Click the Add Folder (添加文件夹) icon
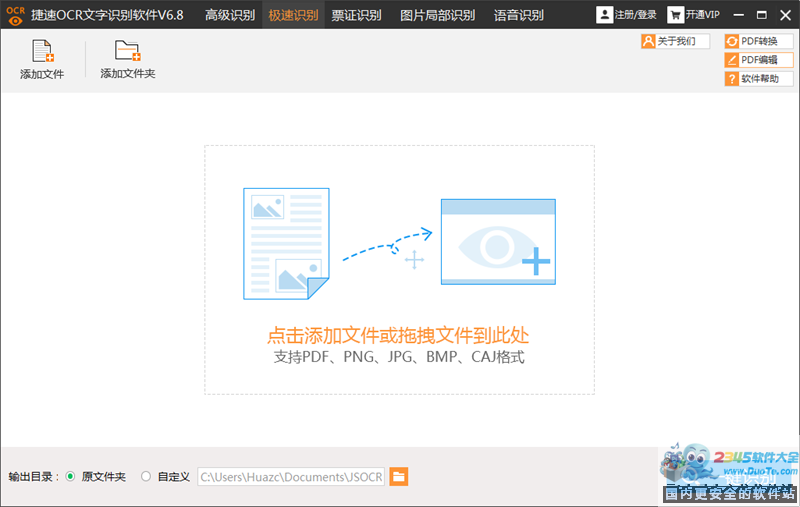This screenshot has width=800, height=507. click(x=127, y=52)
